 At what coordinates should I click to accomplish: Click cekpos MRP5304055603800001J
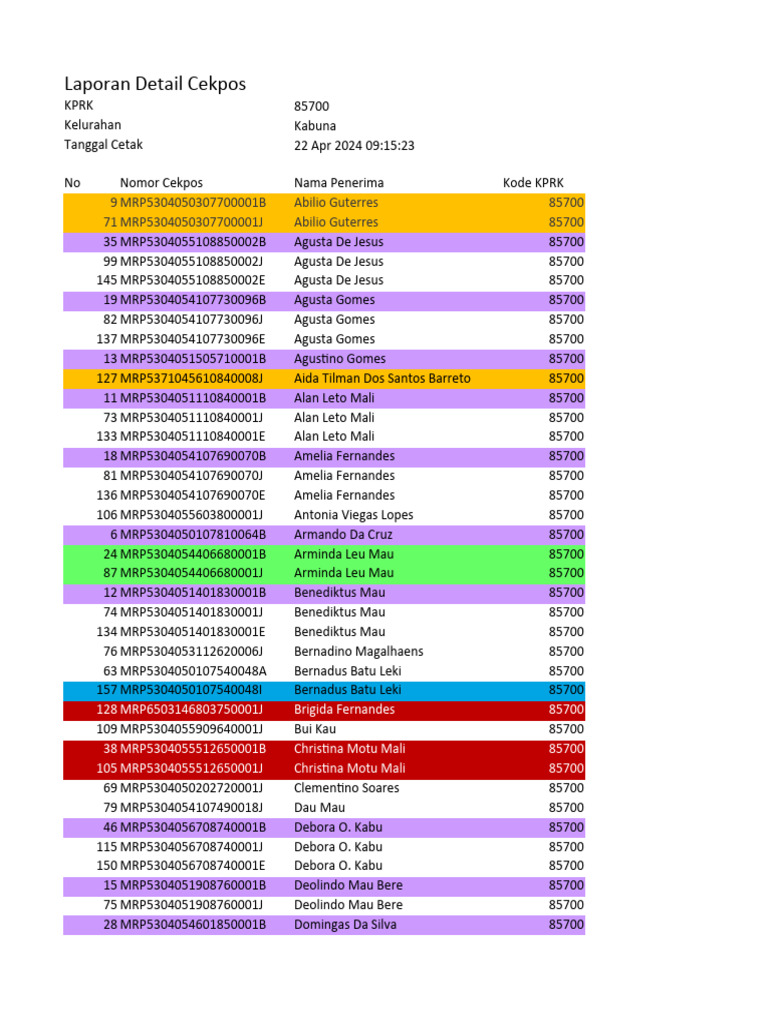click(191, 515)
